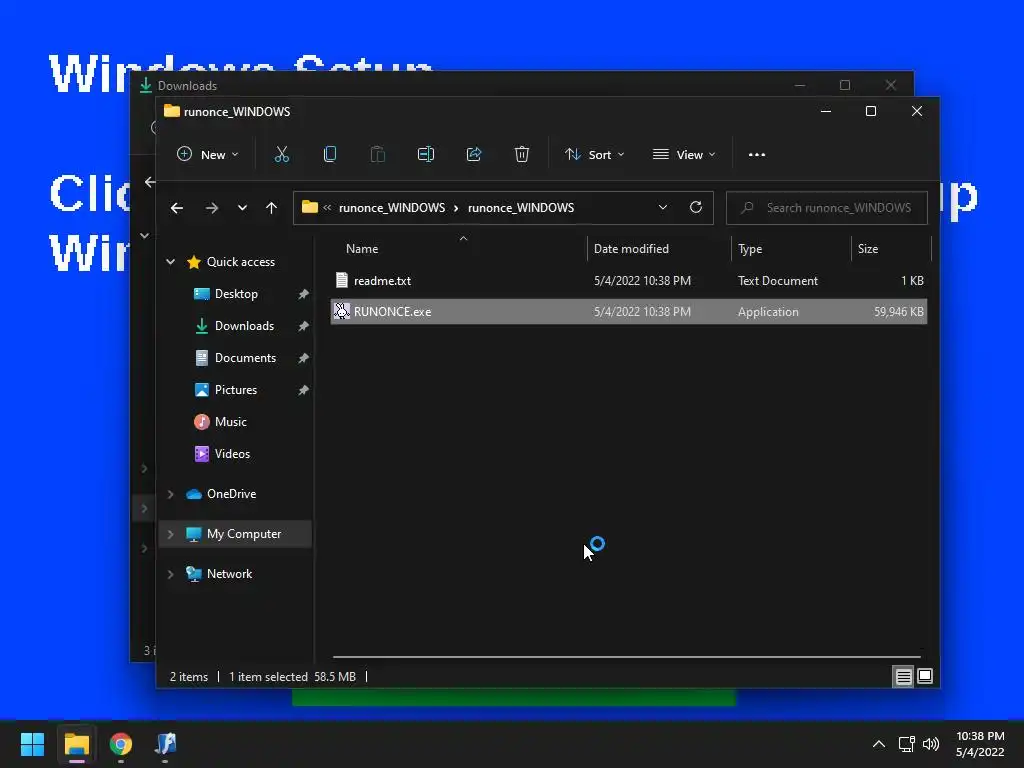Go forward with the right arrow button
The height and width of the screenshot is (768, 1024).
pyautogui.click(x=212, y=208)
